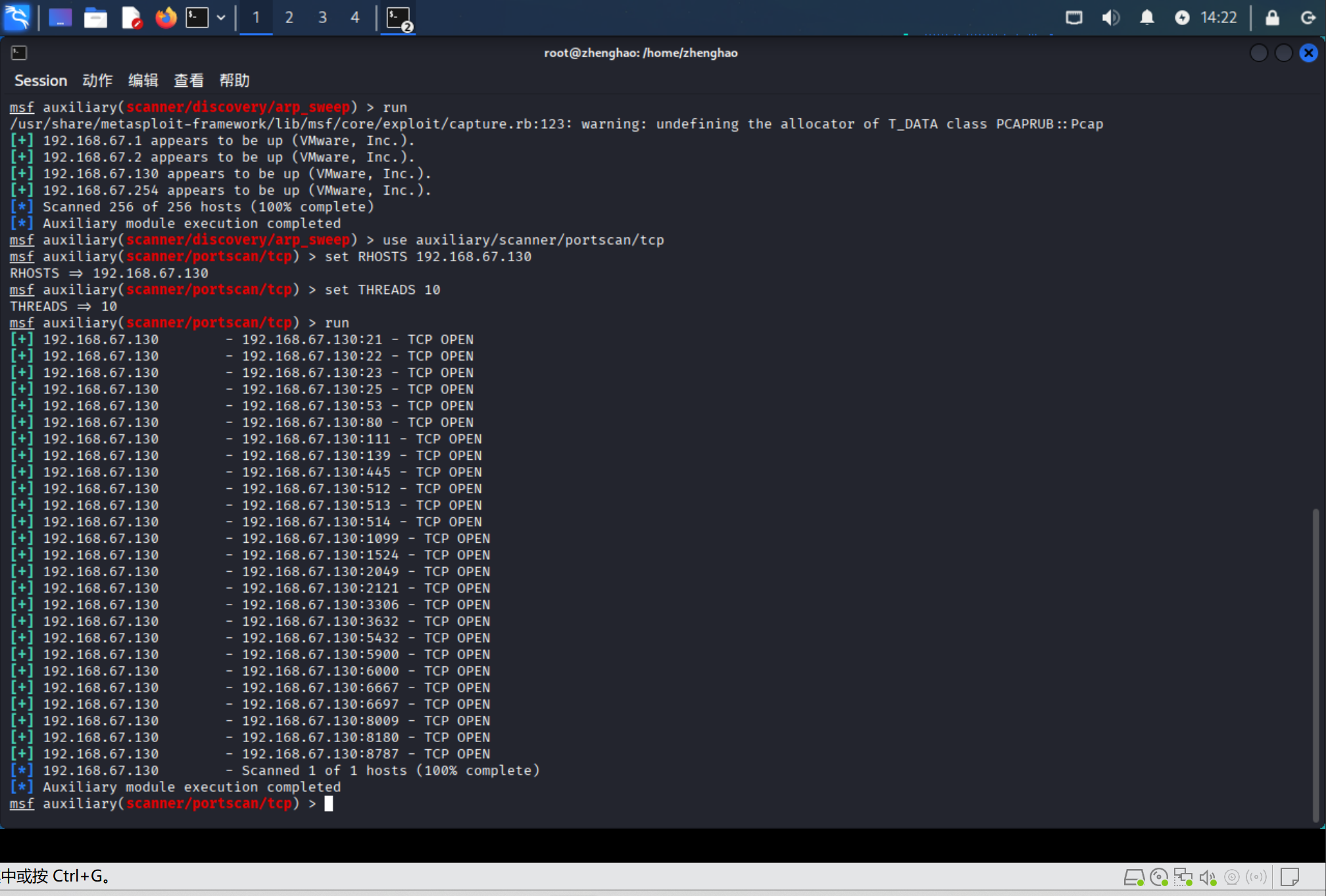Open the file manager from panel
The width and height of the screenshot is (1326, 896).
coord(95,17)
